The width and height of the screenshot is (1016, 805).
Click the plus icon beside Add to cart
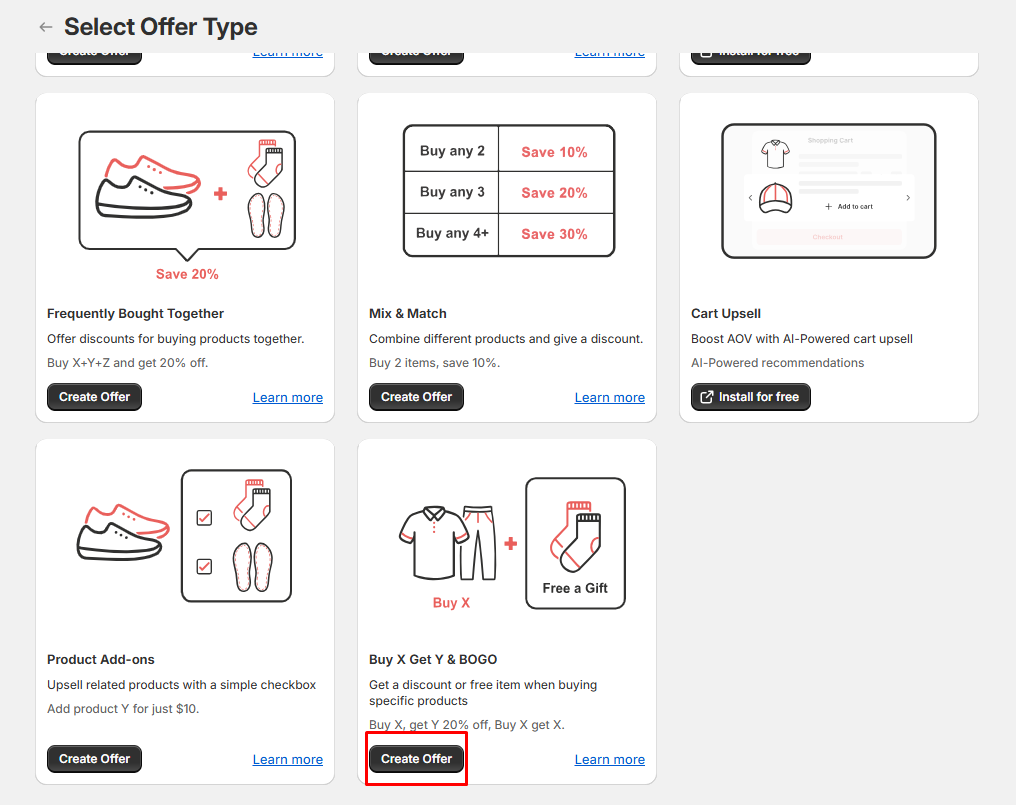[829, 206]
